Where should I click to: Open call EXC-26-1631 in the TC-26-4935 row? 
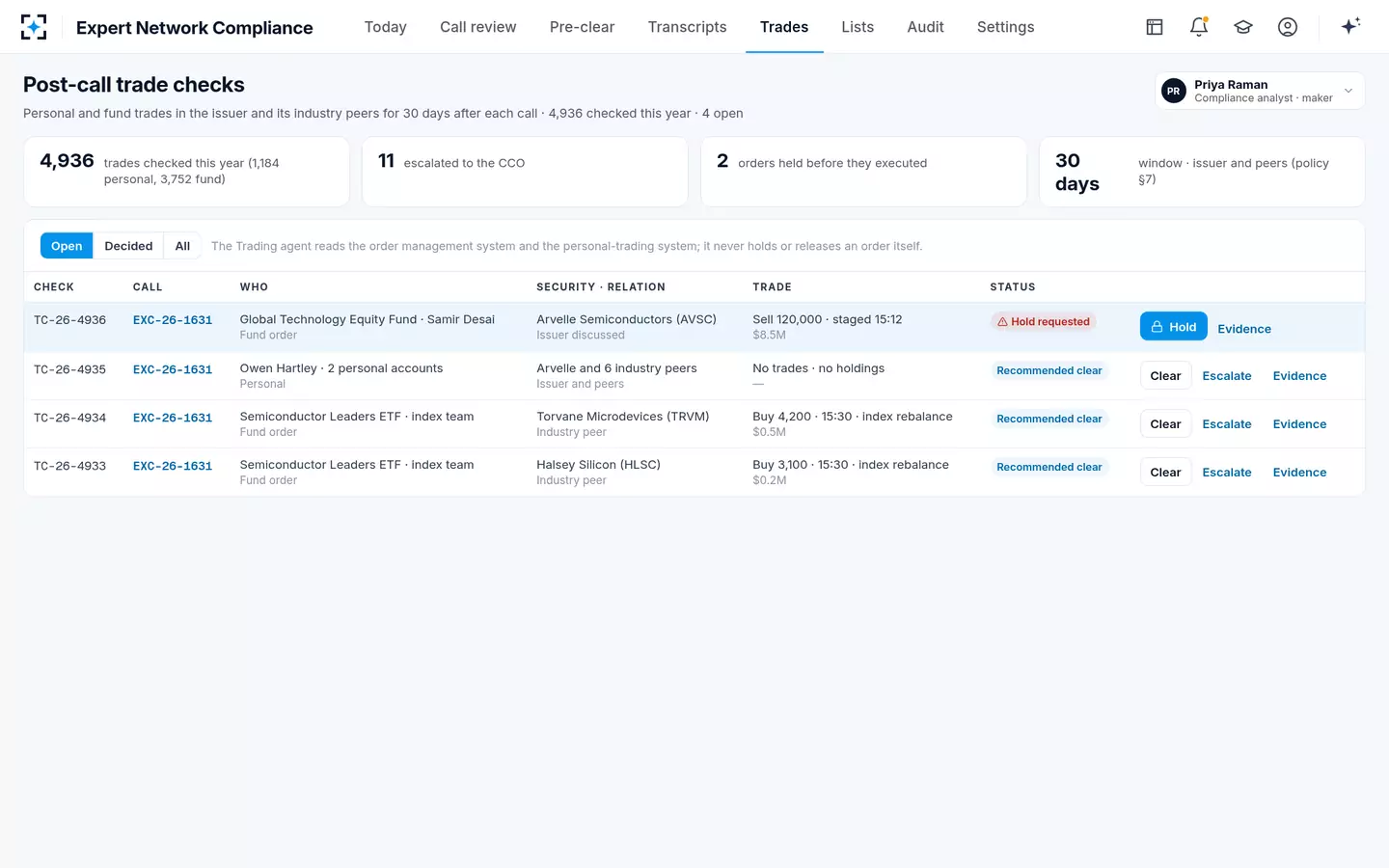click(x=173, y=369)
